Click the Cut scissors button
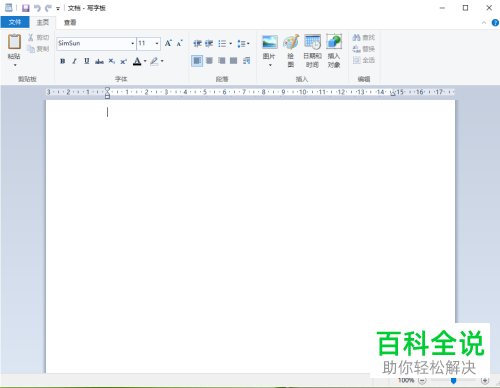Viewport: 500px width, 388px height. (38, 37)
